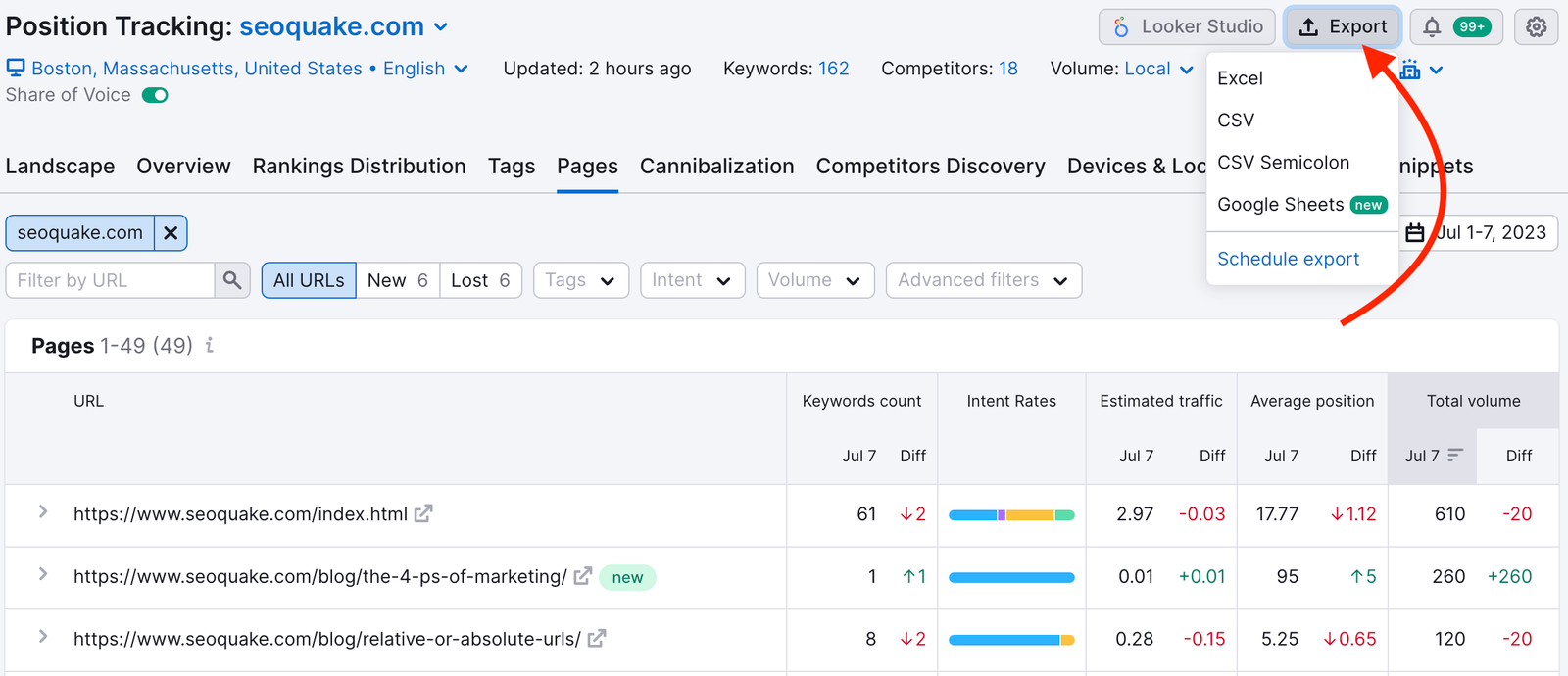
Task: Expand the relative-or-absolute-urls row
Action: point(43,637)
